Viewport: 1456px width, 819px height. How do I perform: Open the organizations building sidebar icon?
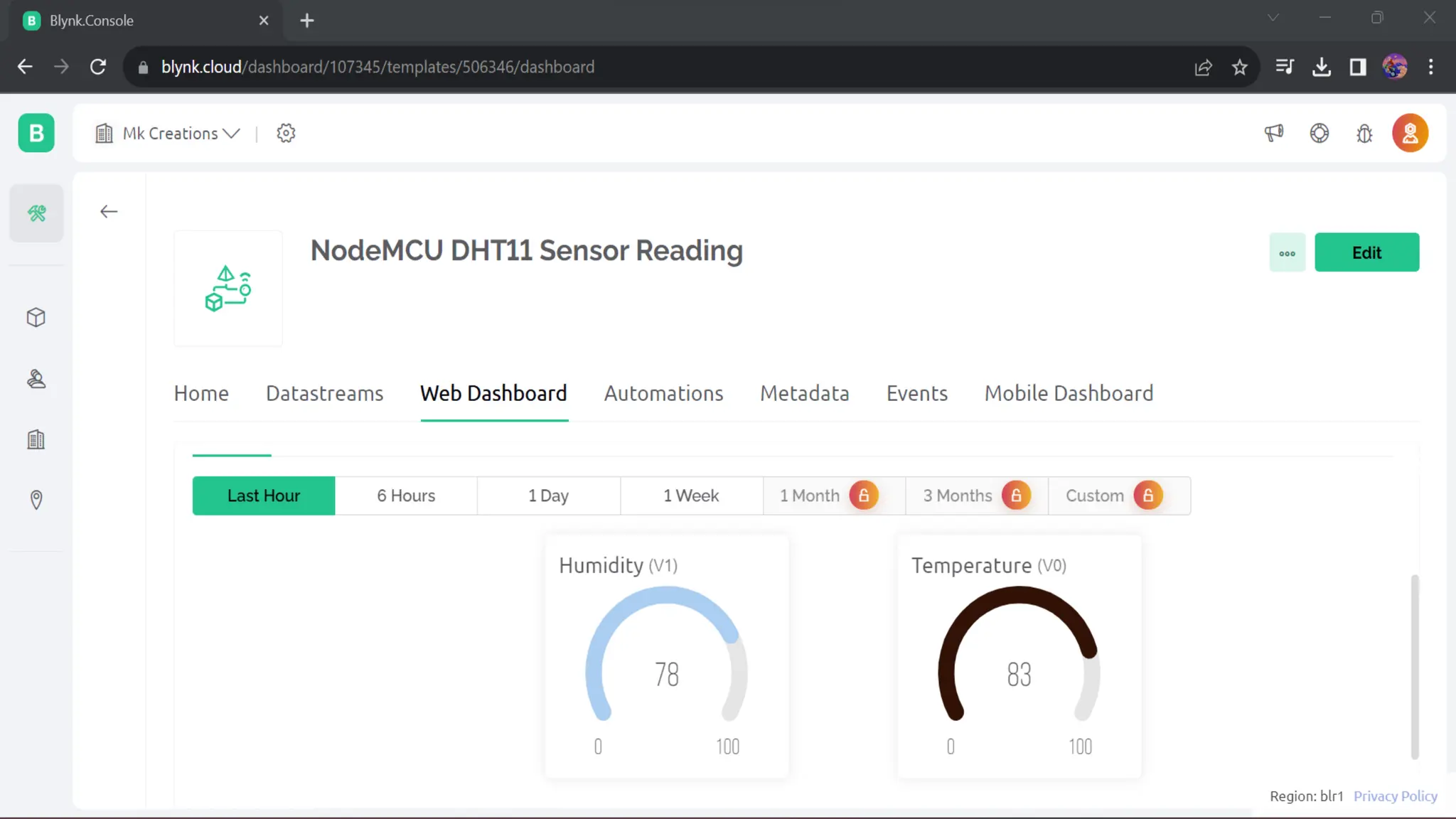(x=36, y=439)
